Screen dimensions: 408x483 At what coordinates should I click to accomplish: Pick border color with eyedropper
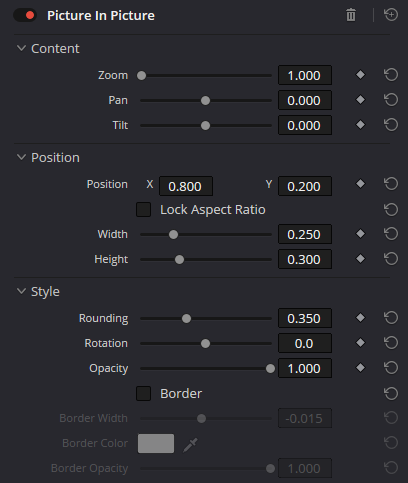(x=190, y=445)
